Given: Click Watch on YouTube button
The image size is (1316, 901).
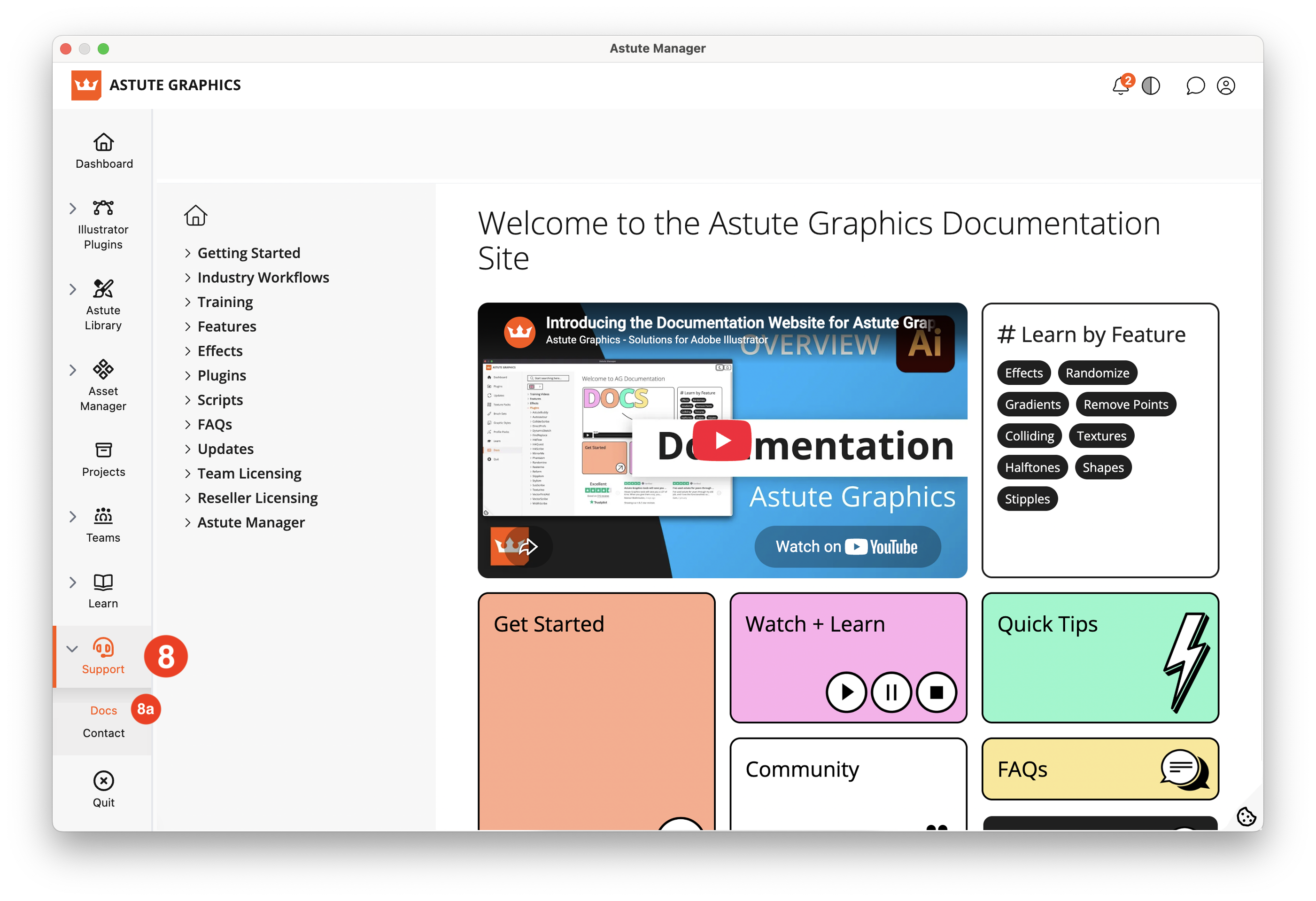Looking at the screenshot, I should pos(847,546).
